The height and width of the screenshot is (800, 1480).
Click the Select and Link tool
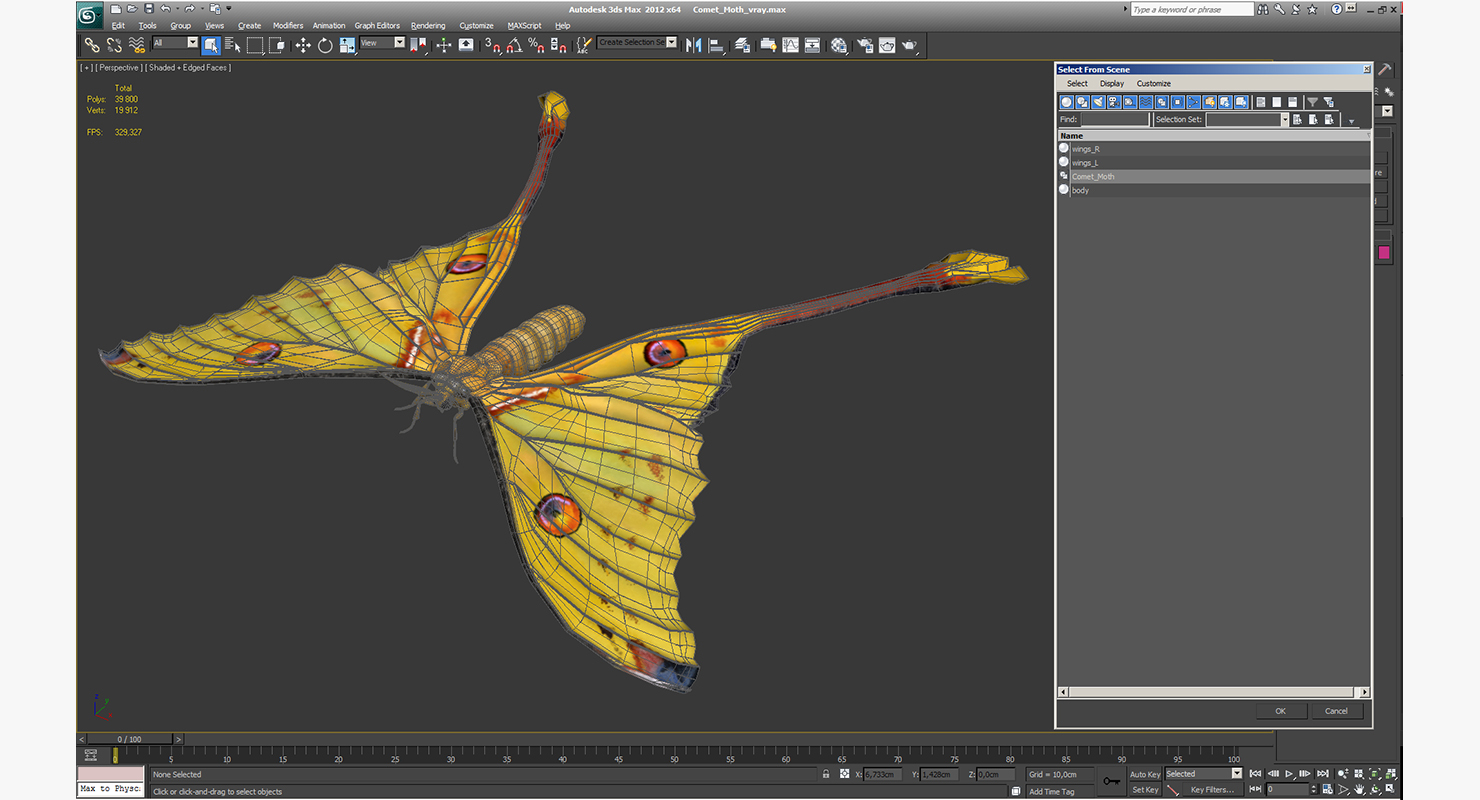[91, 45]
